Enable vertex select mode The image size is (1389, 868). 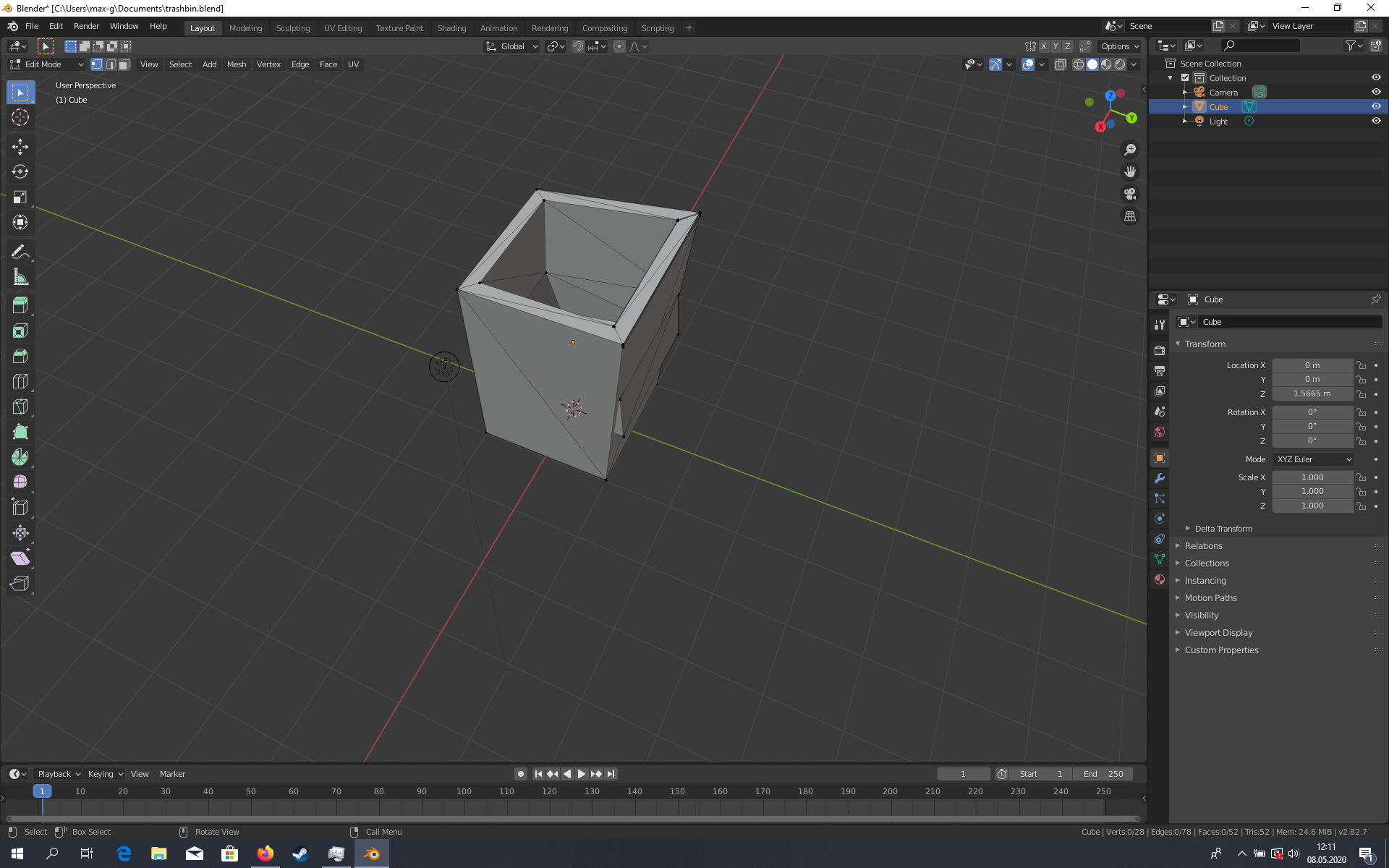pyautogui.click(x=97, y=64)
